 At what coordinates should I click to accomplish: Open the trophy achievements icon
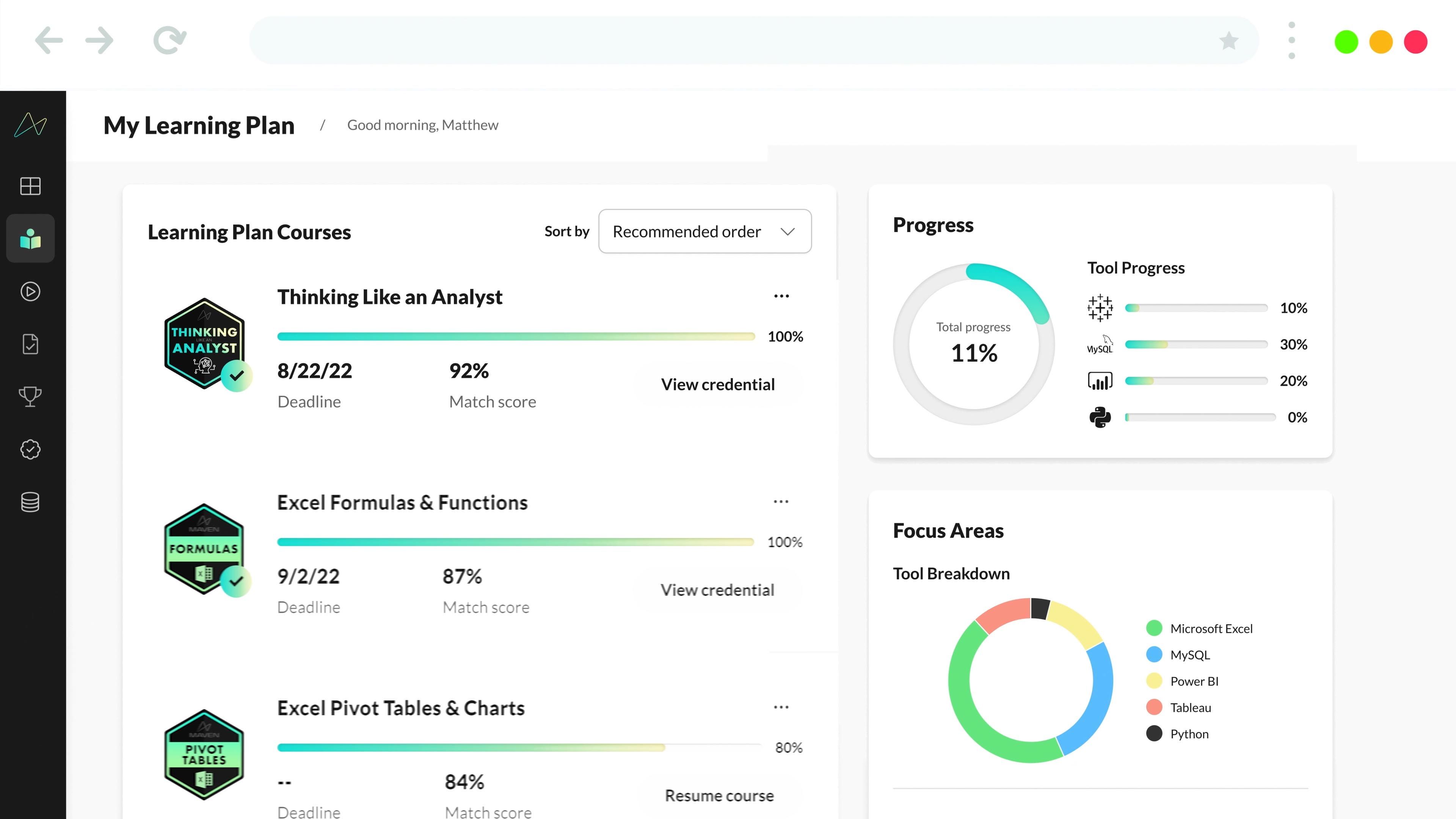[30, 396]
